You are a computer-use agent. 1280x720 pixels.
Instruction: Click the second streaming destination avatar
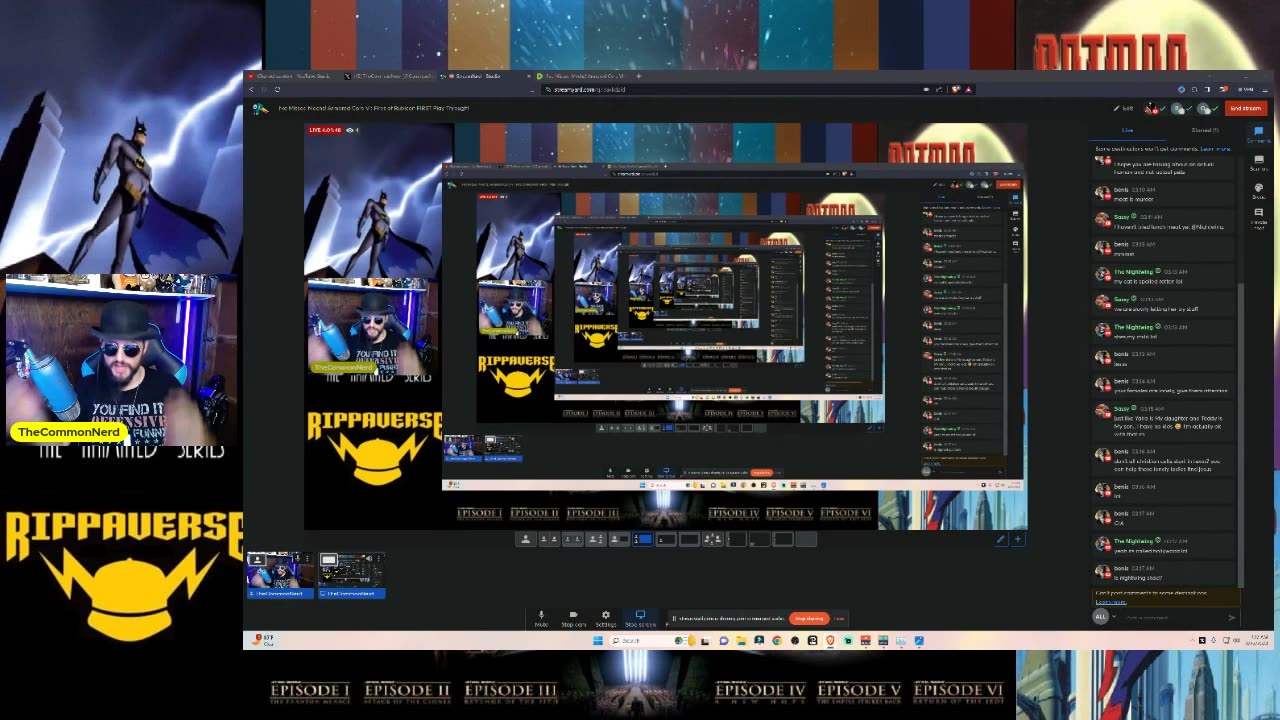[x=1177, y=108]
